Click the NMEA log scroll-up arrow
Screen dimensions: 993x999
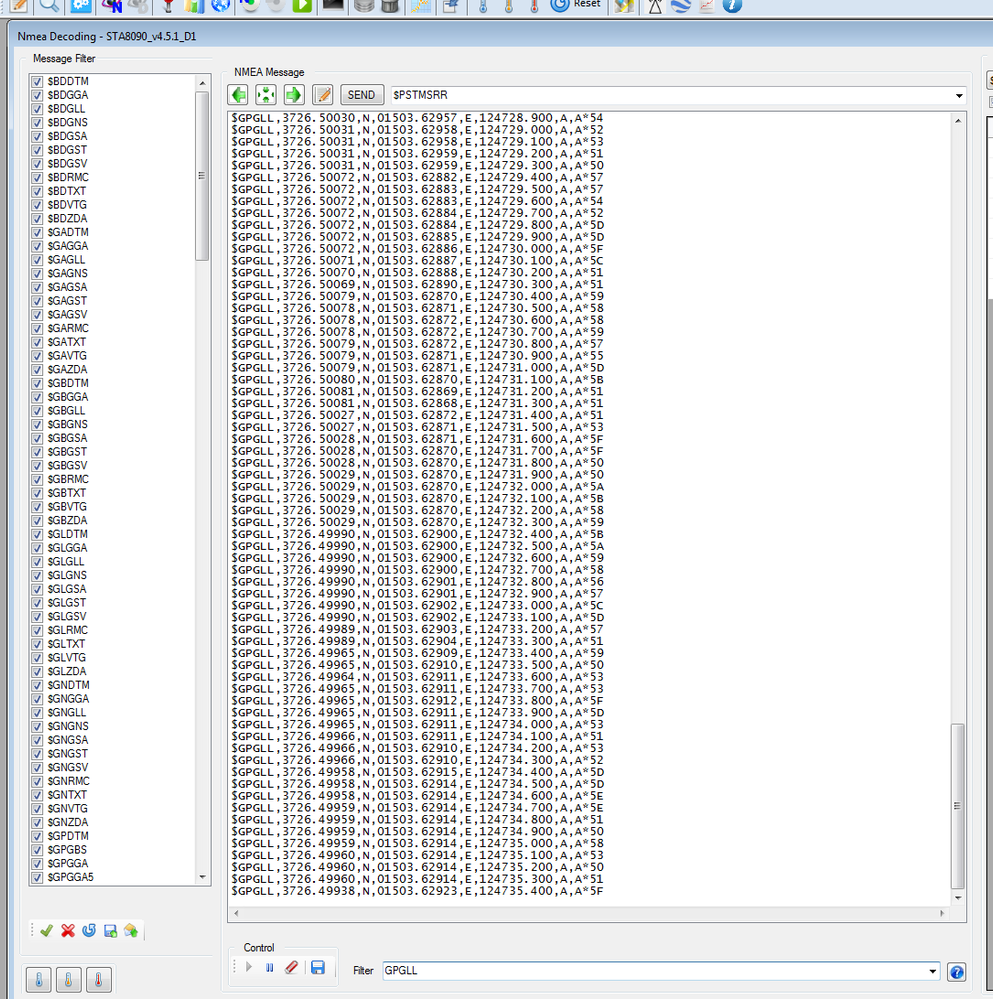(957, 120)
